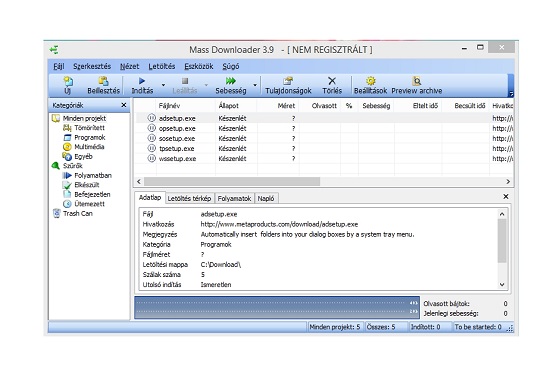Select the Egyéb category
Viewport: 550px width, 384px height.
pos(83,156)
